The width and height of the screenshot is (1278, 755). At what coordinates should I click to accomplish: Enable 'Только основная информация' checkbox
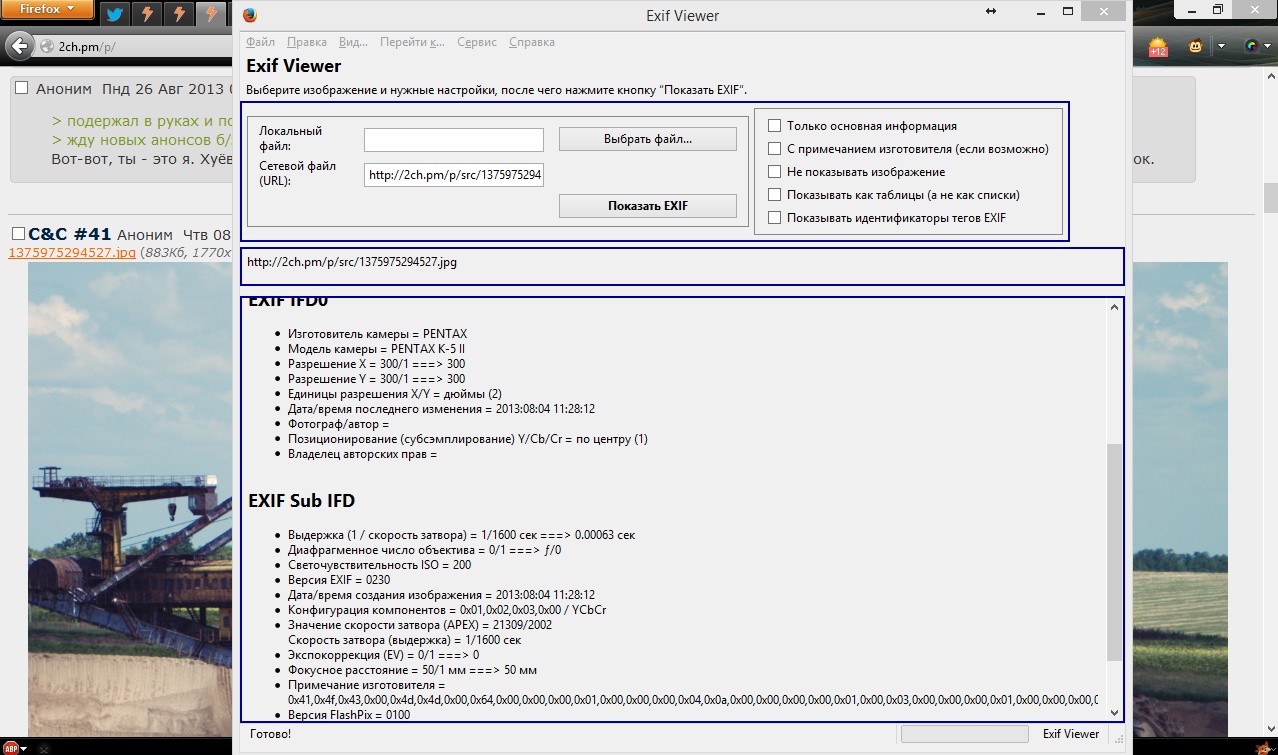coord(774,126)
